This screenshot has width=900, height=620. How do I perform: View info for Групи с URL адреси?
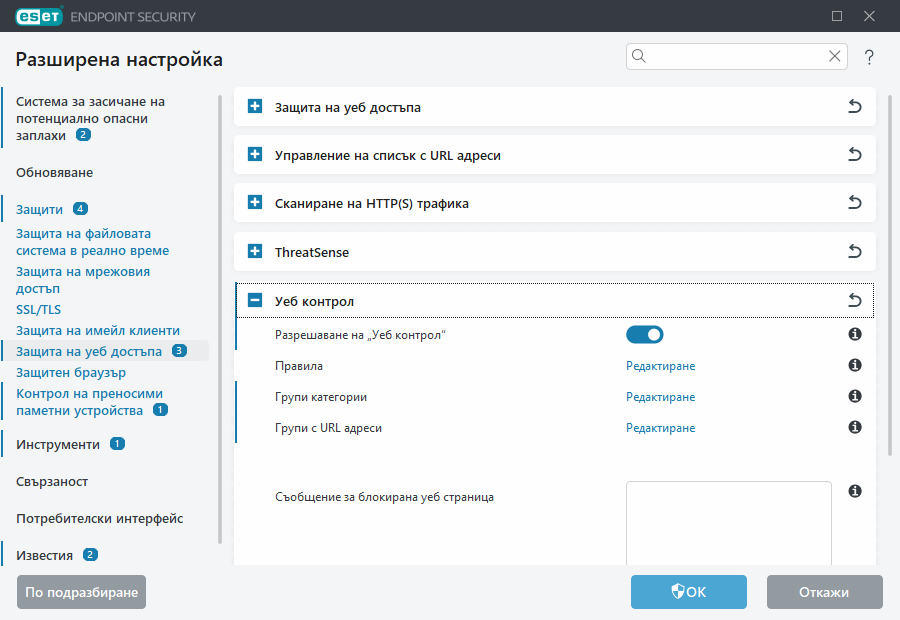click(855, 428)
